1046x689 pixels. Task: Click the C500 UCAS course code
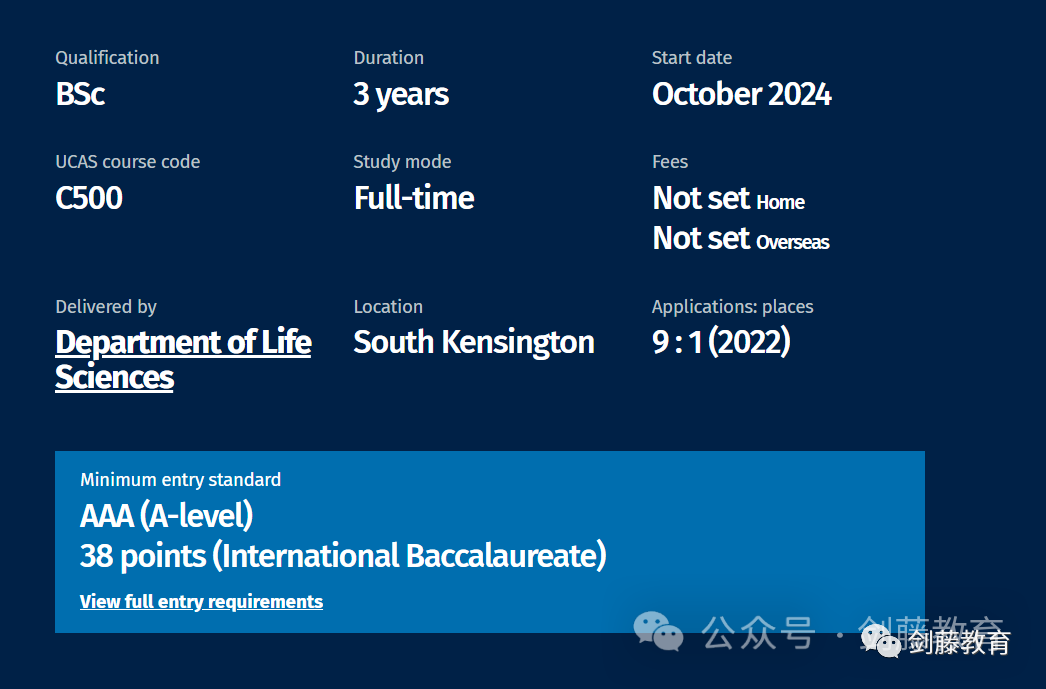89,198
